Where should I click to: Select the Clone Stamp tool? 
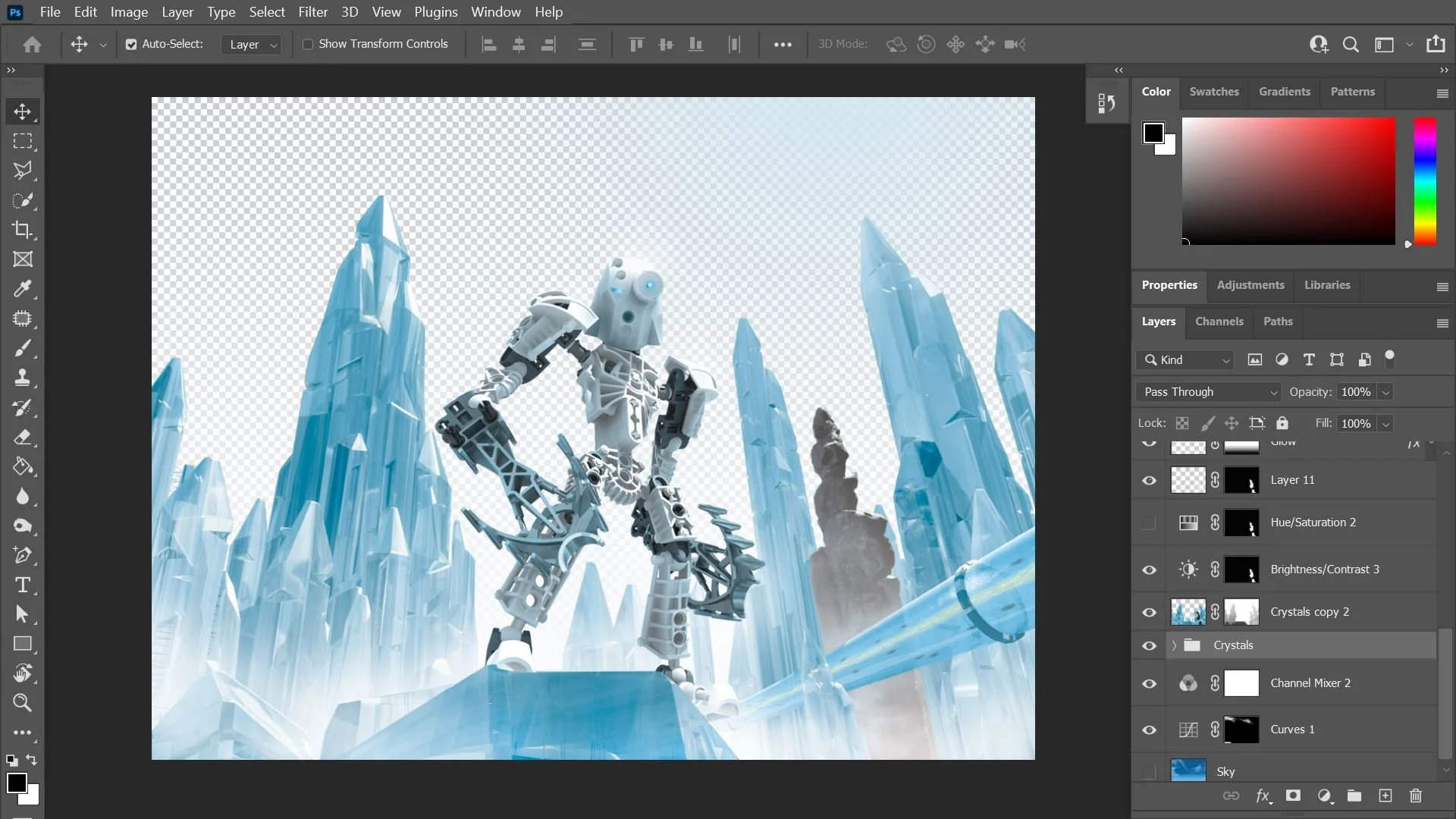(22, 378)
